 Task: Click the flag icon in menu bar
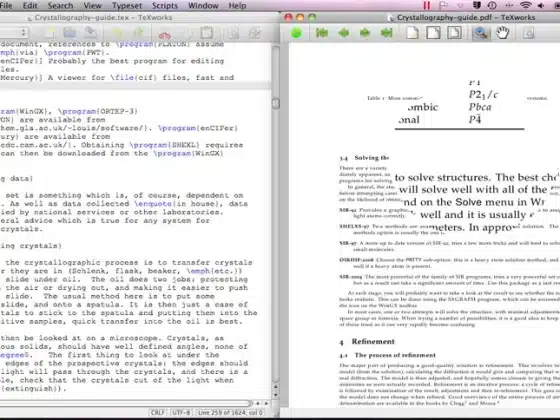443,5
